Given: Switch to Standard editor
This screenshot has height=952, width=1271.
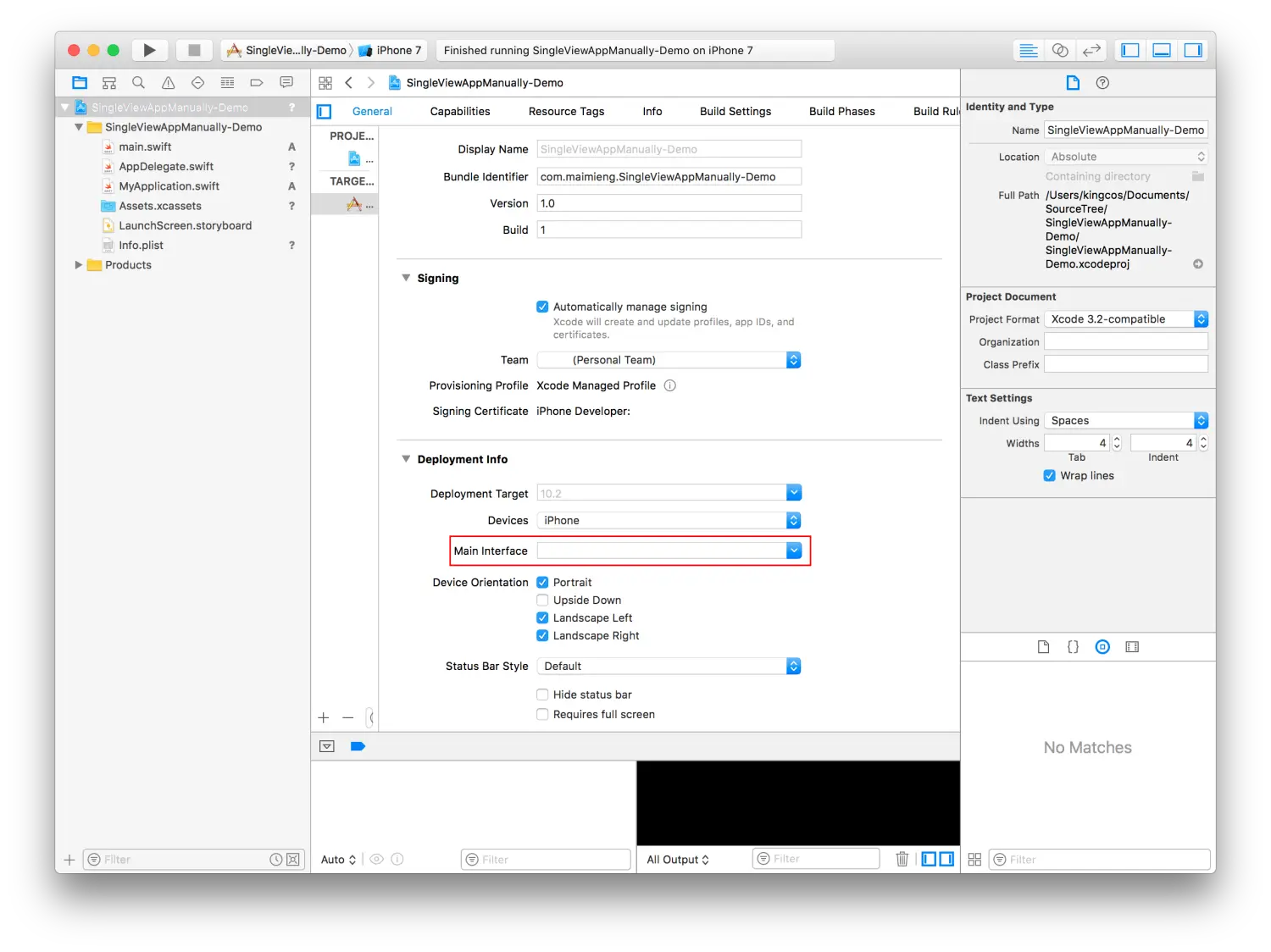Looking at the screenshot, I should click(x=1029, y=50).
